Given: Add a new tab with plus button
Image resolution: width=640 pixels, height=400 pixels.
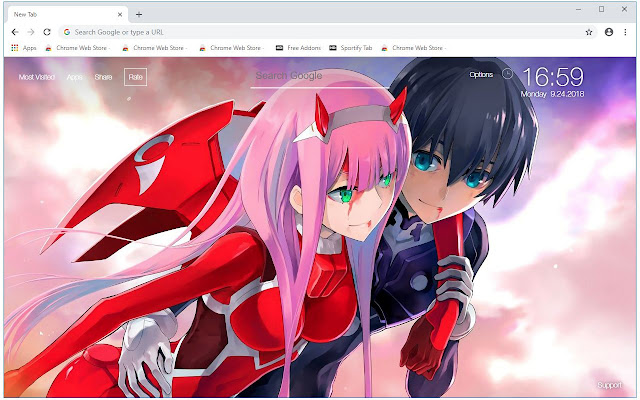Looking at the screenshot, I should 139,14.
